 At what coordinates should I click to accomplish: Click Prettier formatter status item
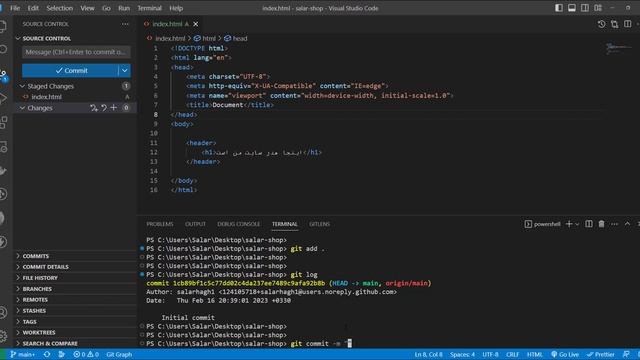coord(601,354)
